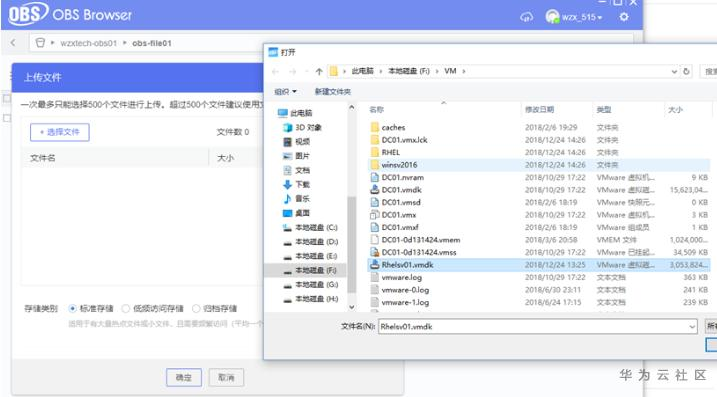Click the refresh icon beside address bar
The width and height of the screenshot is (717, 397).
[686, 71]
